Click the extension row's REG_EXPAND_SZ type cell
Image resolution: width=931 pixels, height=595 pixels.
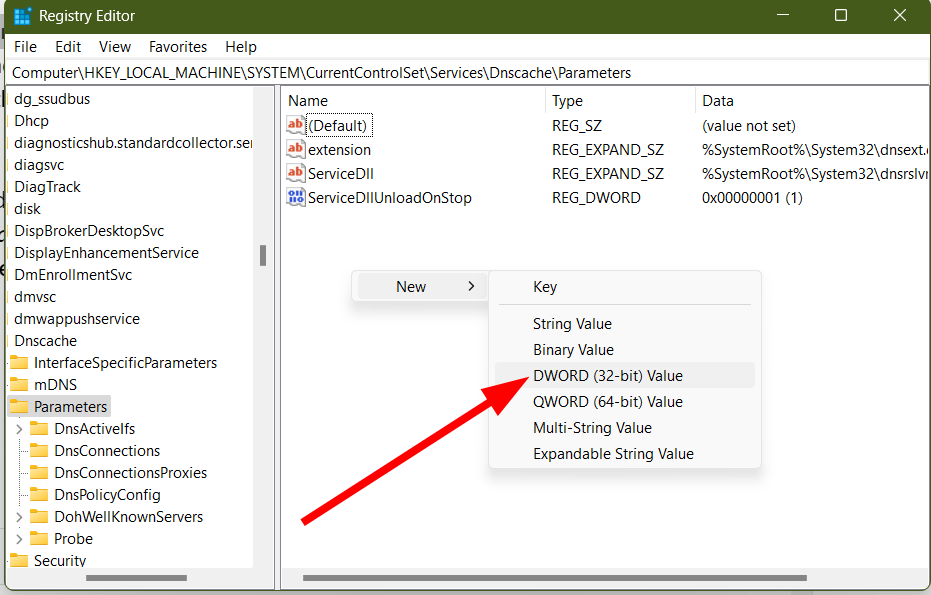coord(608,150)
